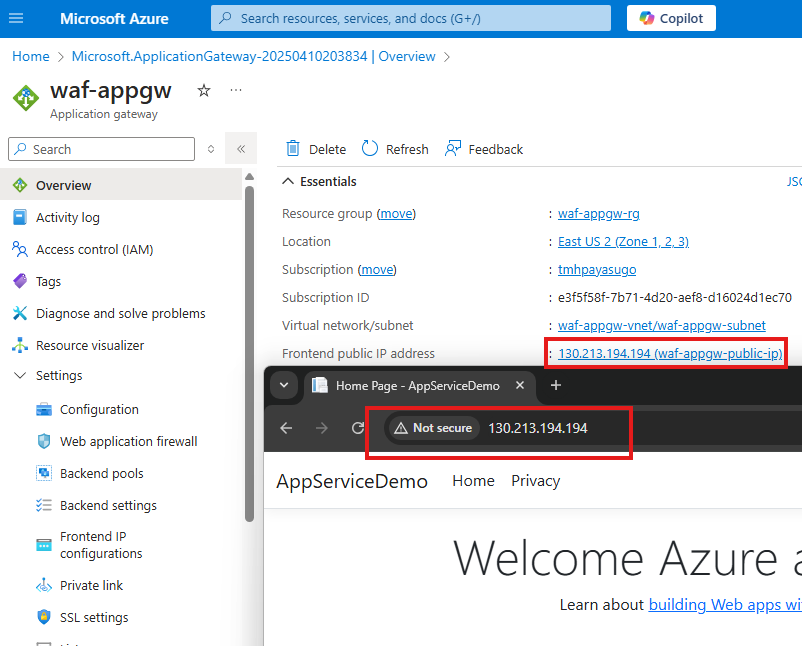Image resolution: width=802 pixels, height=646 pixels.
Task: Click the browser back arrow
Action: (286, 428)
